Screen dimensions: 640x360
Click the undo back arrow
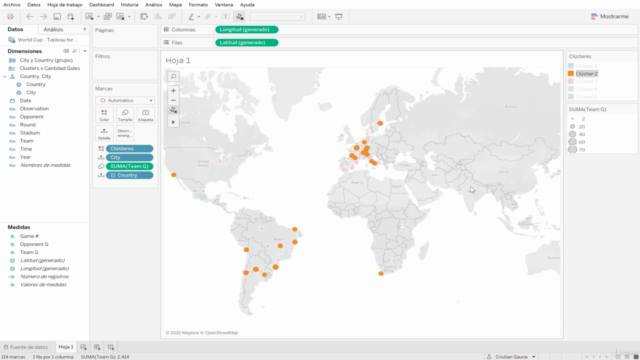tap(30, 17)
